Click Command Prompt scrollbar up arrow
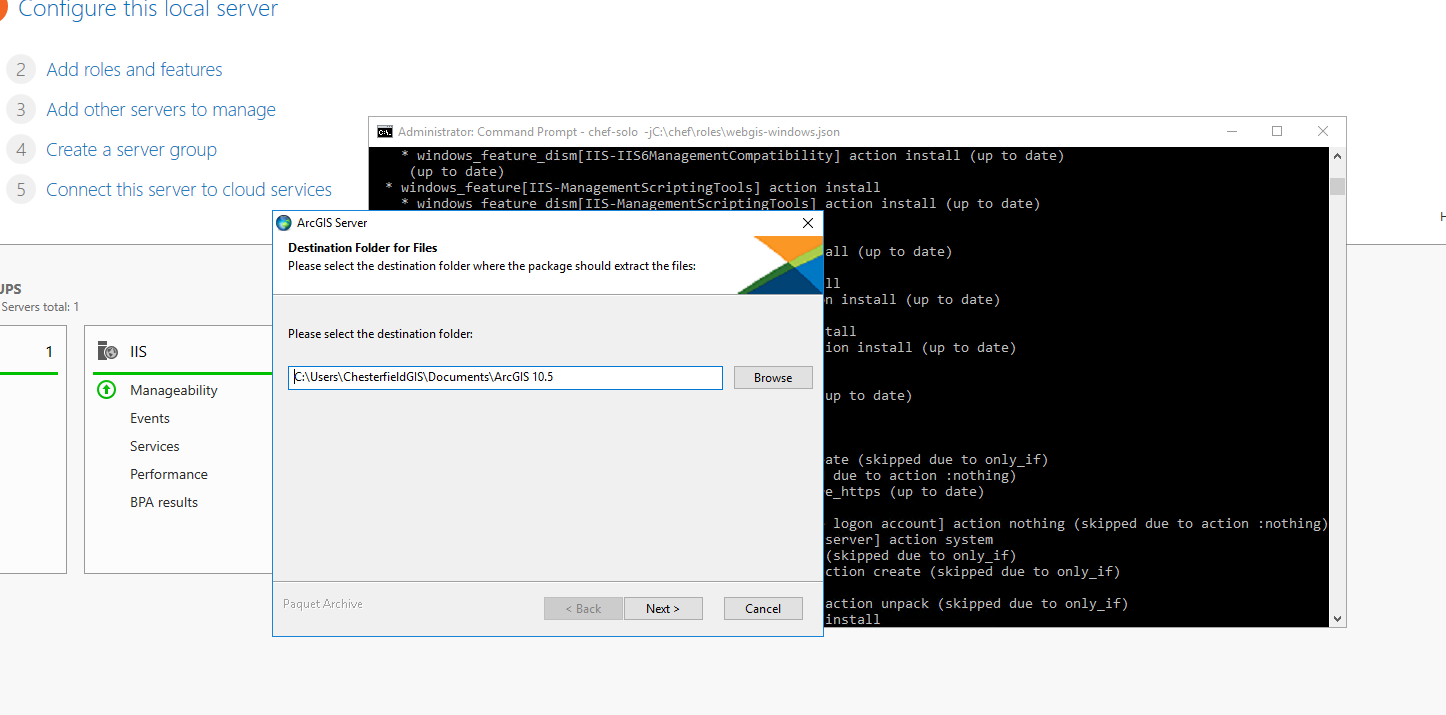This screenshot has width=1446, height=715. click(x=1337, y=156)
